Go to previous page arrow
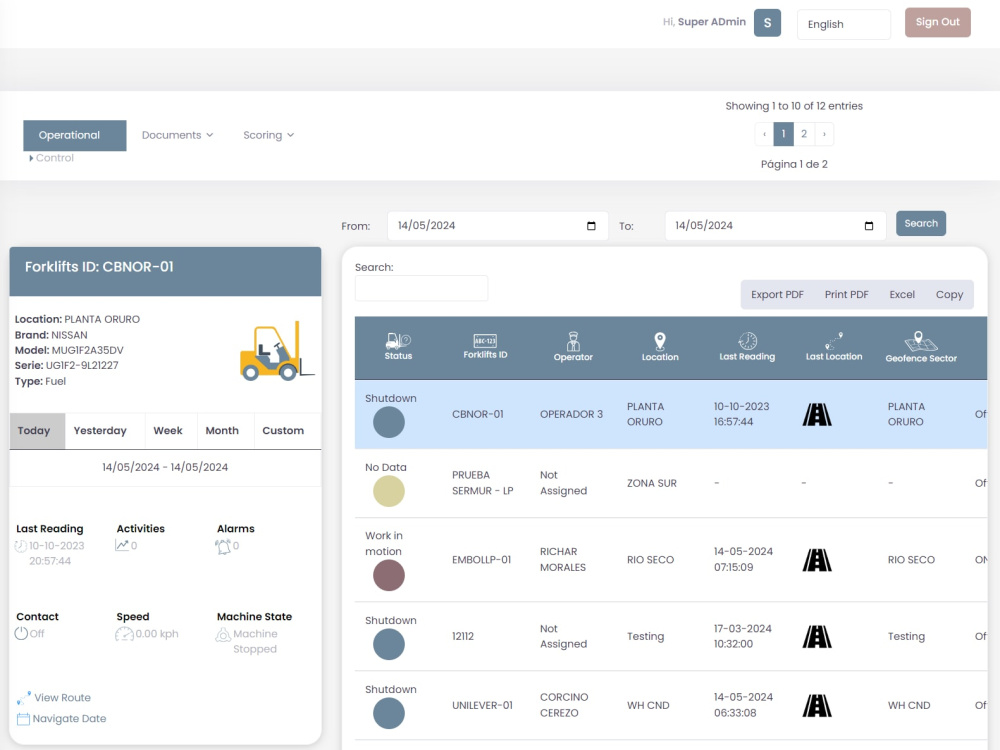This screenshot has height=750, width=1000. (x=764, y=134)
